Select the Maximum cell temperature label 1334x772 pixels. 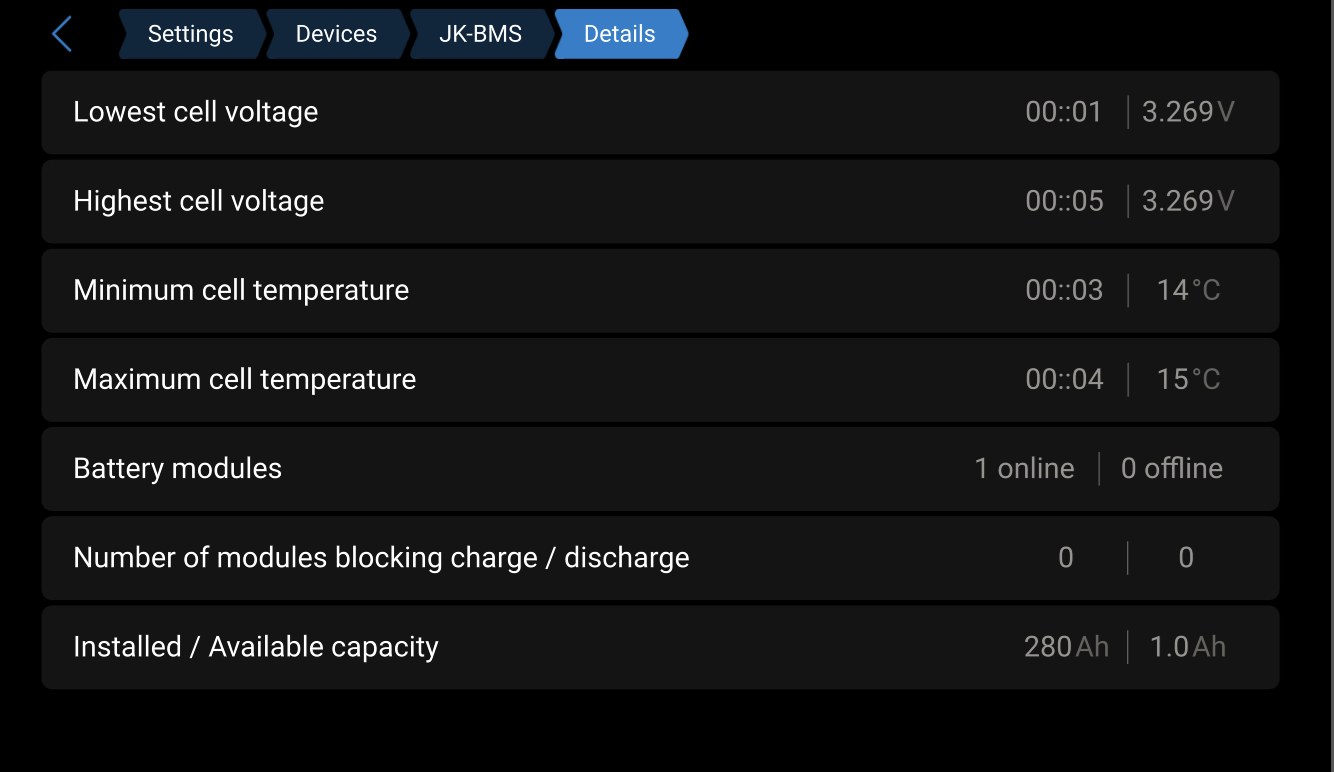[245, 379]
